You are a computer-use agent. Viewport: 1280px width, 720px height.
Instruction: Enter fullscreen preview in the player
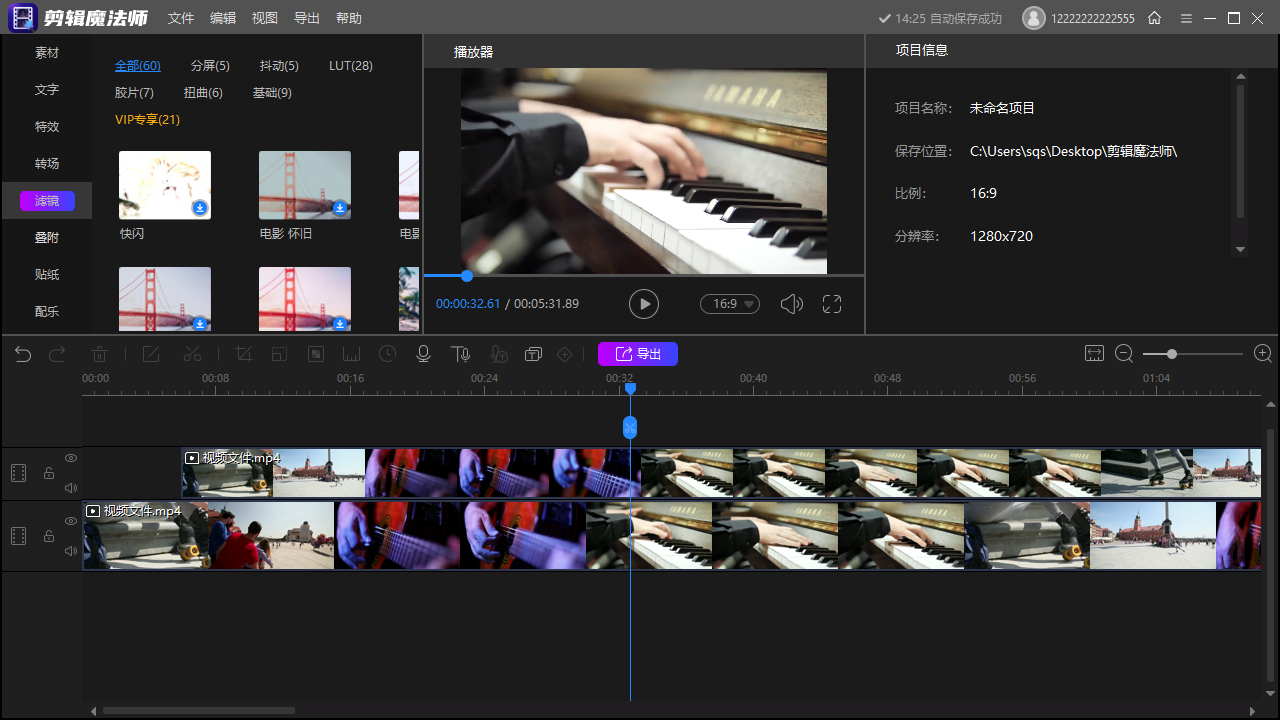point(832,304)
